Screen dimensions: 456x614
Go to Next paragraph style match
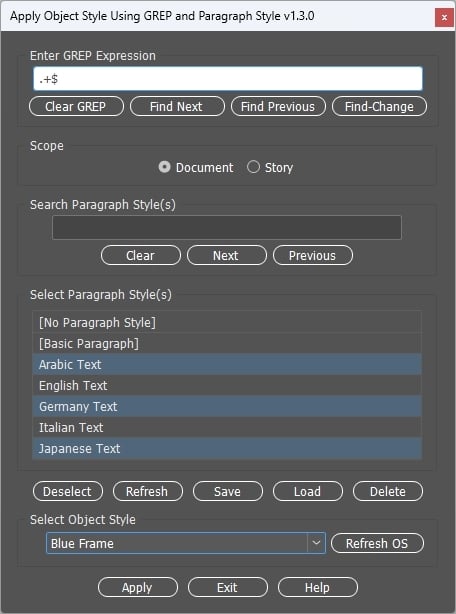coord(227,255)
